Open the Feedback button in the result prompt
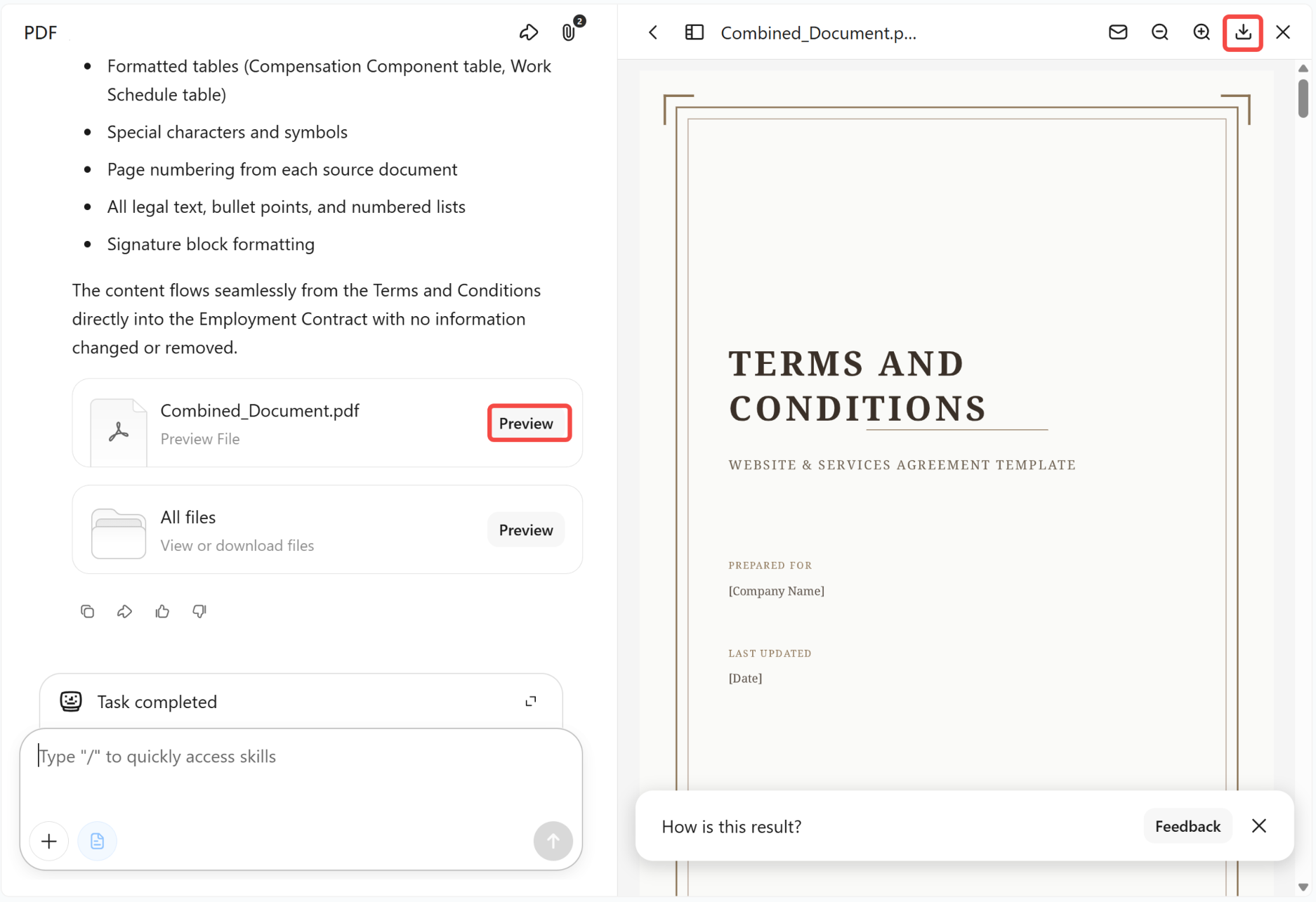This screenshot has width=1316, height=902. coord(1187,826)
